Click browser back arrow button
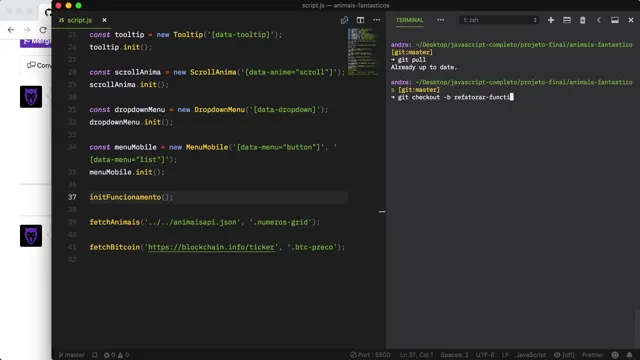 [11, 30]
